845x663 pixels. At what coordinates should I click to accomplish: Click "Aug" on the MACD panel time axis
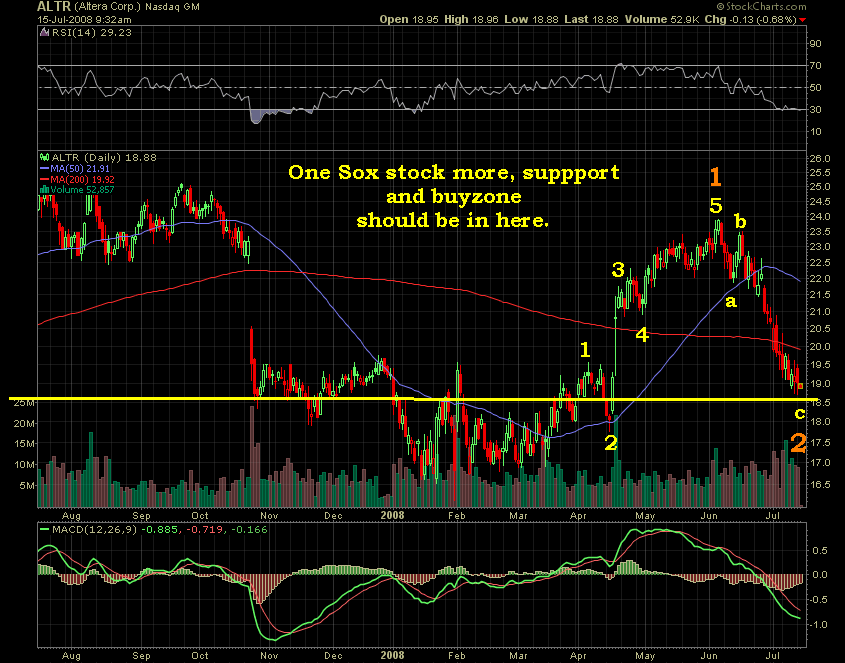[71, 655]
